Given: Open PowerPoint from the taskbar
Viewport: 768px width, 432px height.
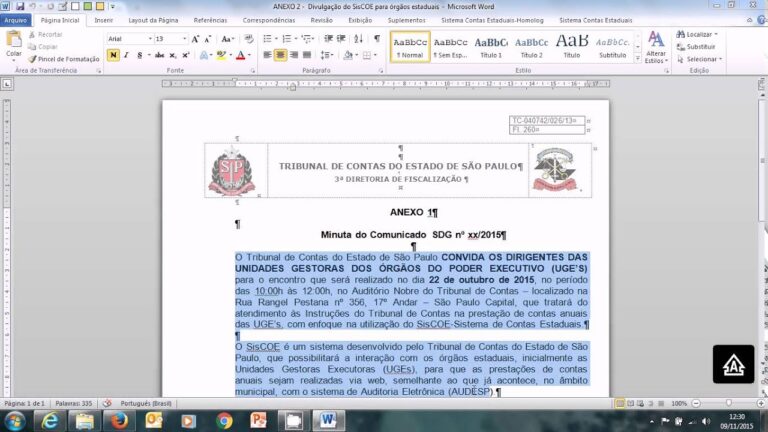Looking at the screenshot, I should pyautogui.click(x=258, y=421).
